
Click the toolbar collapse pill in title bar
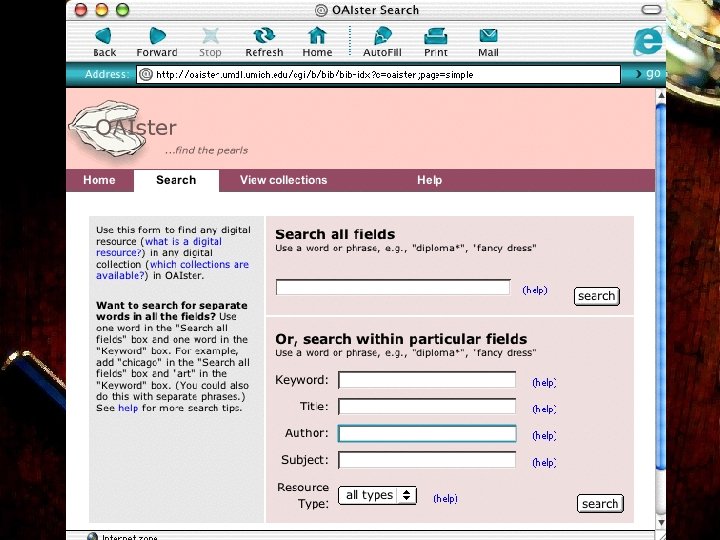coord(651,10)
